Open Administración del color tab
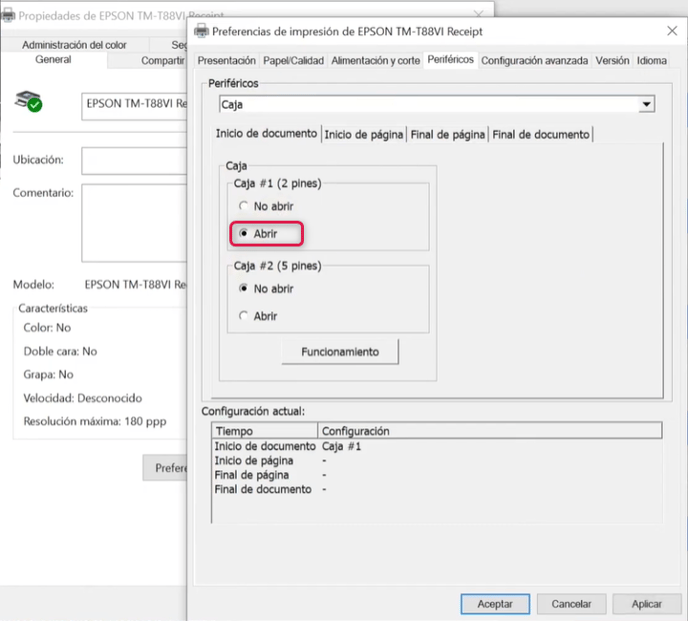The height and width of the screenshot is (621, 688). (74, 45)
